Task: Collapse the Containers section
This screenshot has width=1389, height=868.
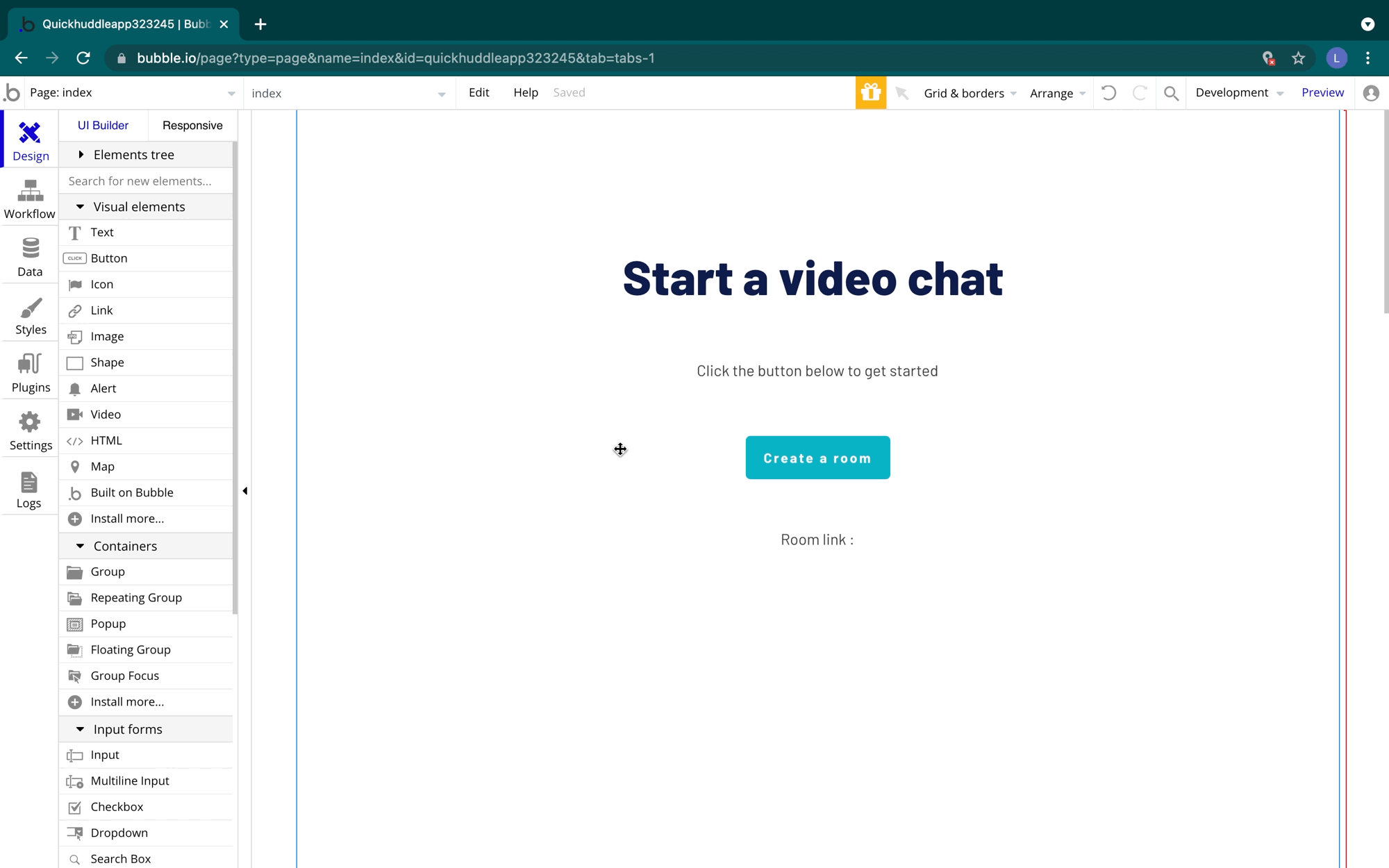Action: (x=146, y=546)
